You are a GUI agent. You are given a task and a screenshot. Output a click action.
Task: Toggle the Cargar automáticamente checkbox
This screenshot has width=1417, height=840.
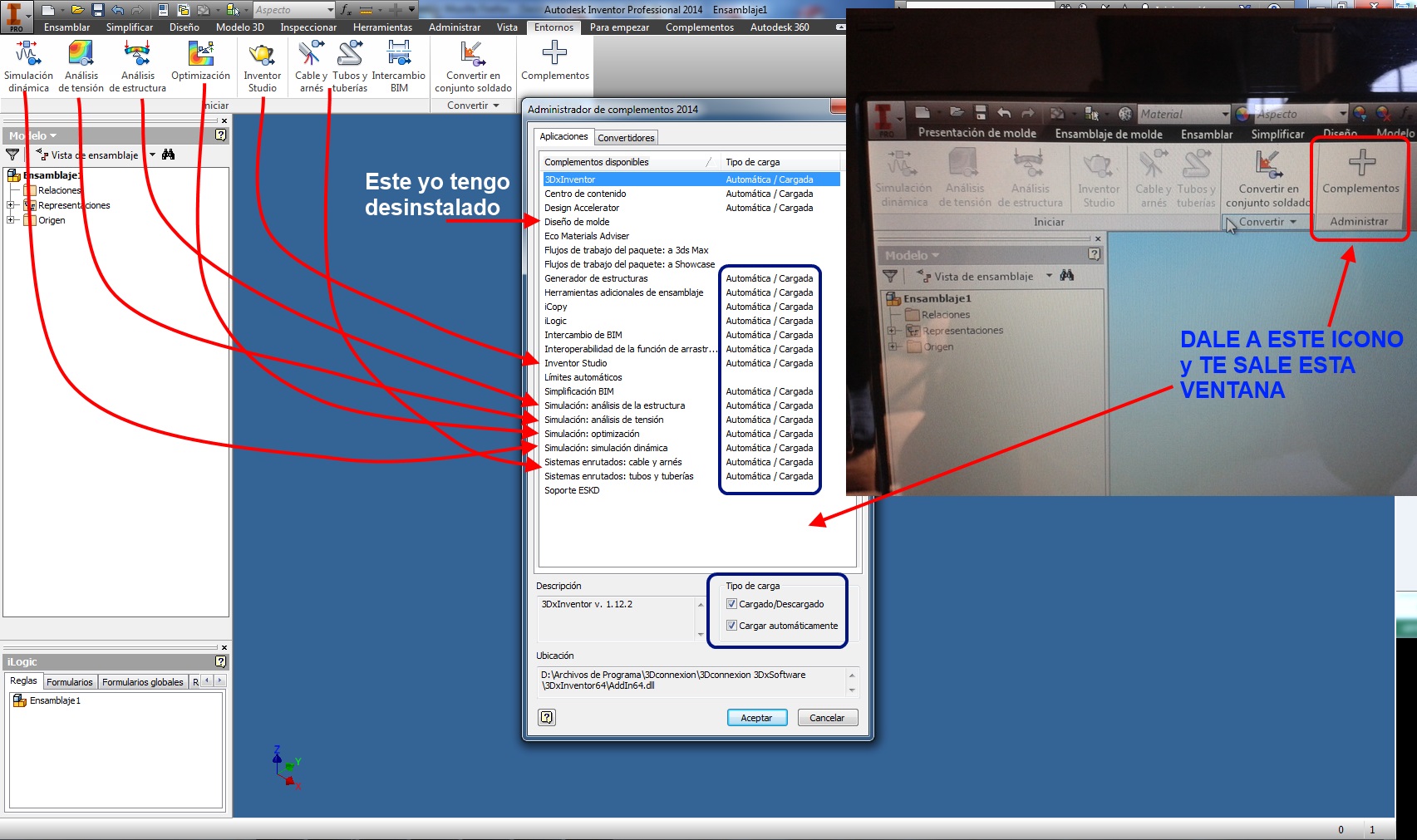(731, 626)
